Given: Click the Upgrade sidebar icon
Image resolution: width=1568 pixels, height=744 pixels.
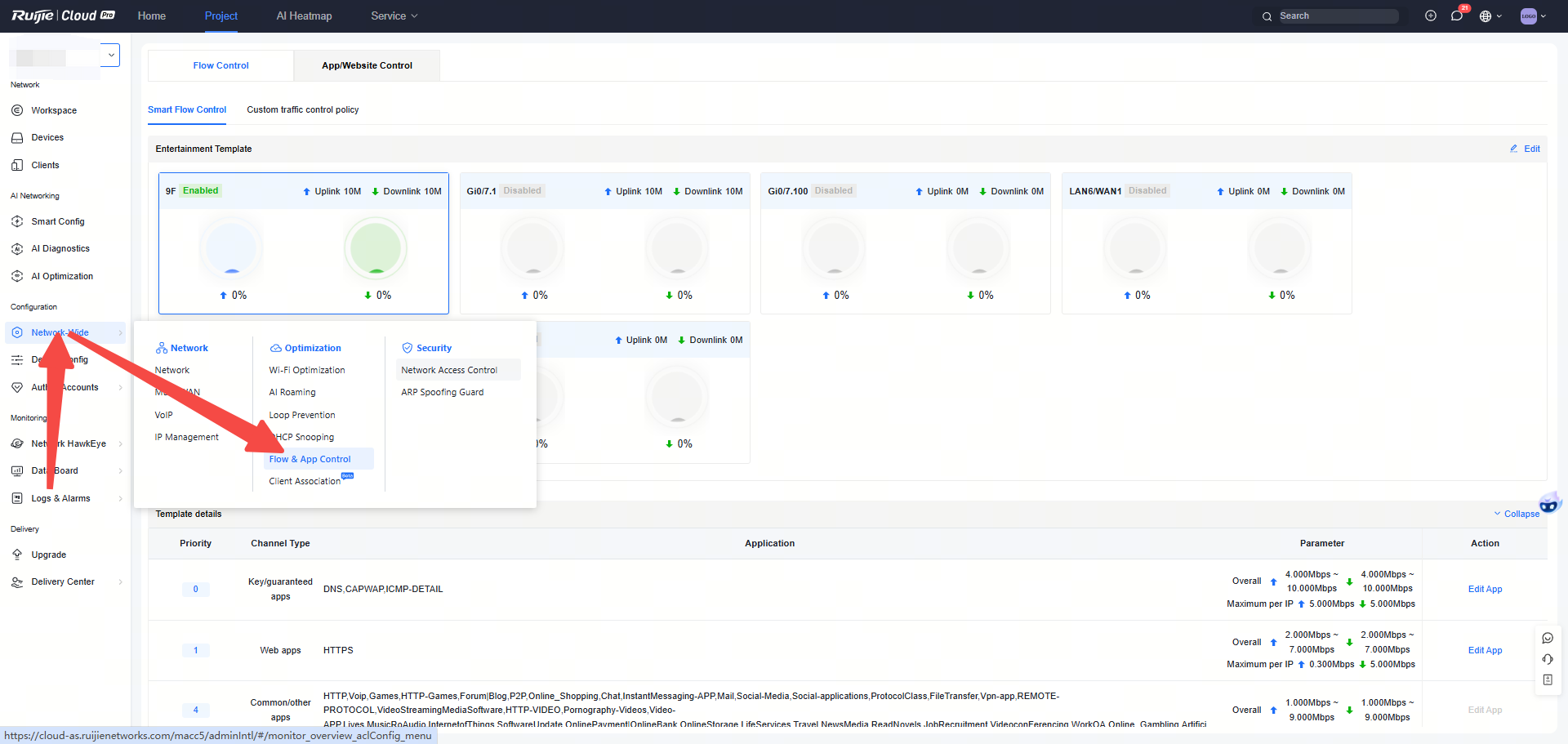Looking at the screenshot, I should pos(17,555).
